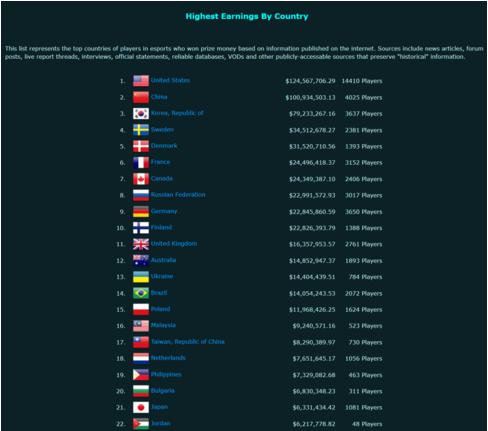The image size is (488, 431).
Task: Open the Netherlands country link
Action: click(x=168, y=358)
